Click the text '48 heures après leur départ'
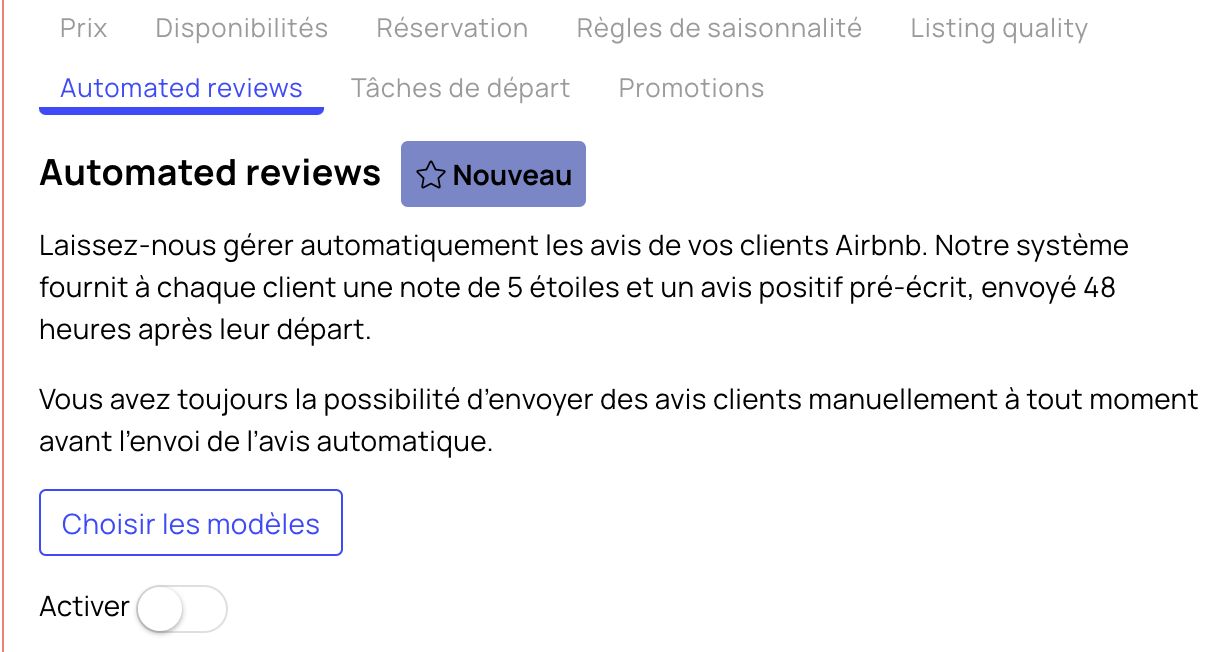The height and width of the screenshot is (652, 1230). 577,309
